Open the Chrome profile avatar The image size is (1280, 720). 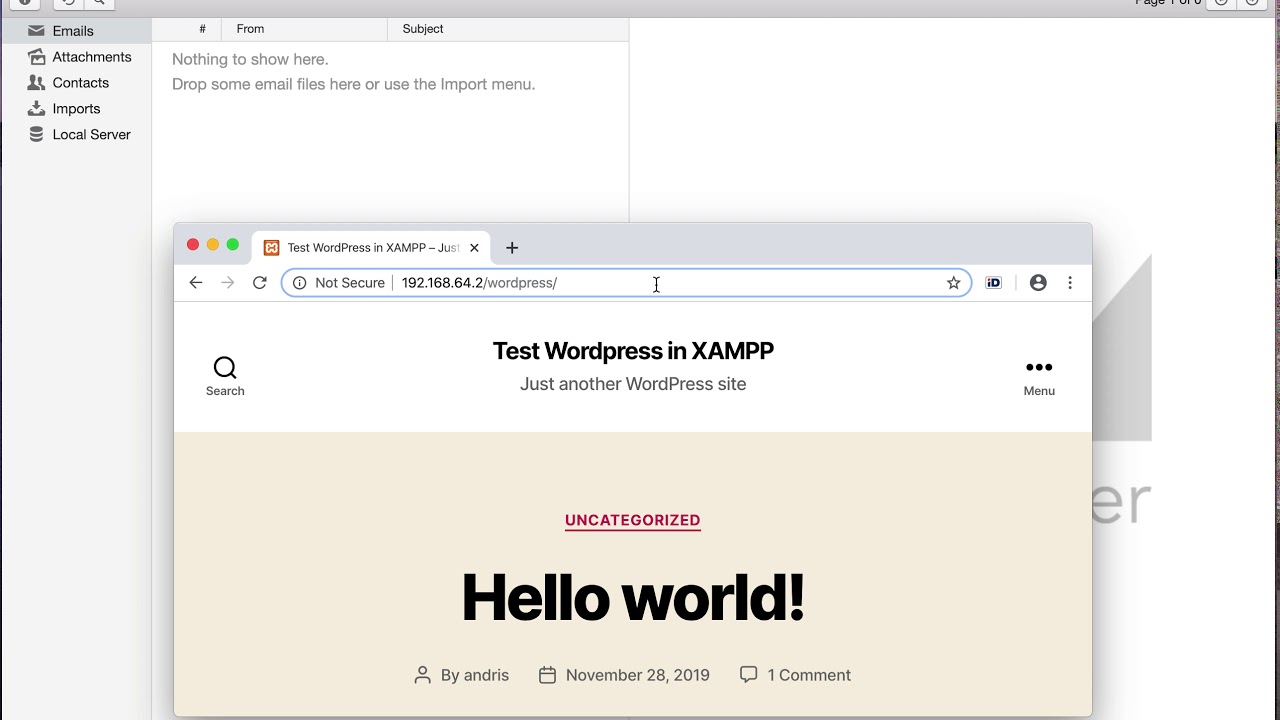[x=1038, y=283]
